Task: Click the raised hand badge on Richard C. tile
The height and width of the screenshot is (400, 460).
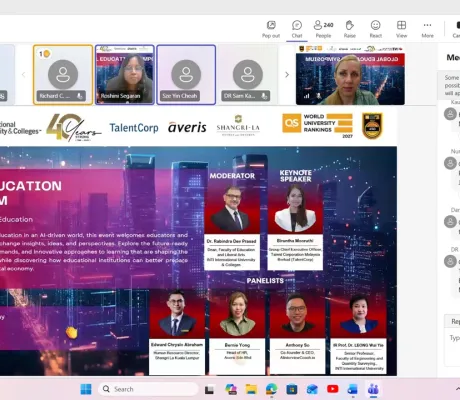Action: pyautogui.click(x=44, y=53)
